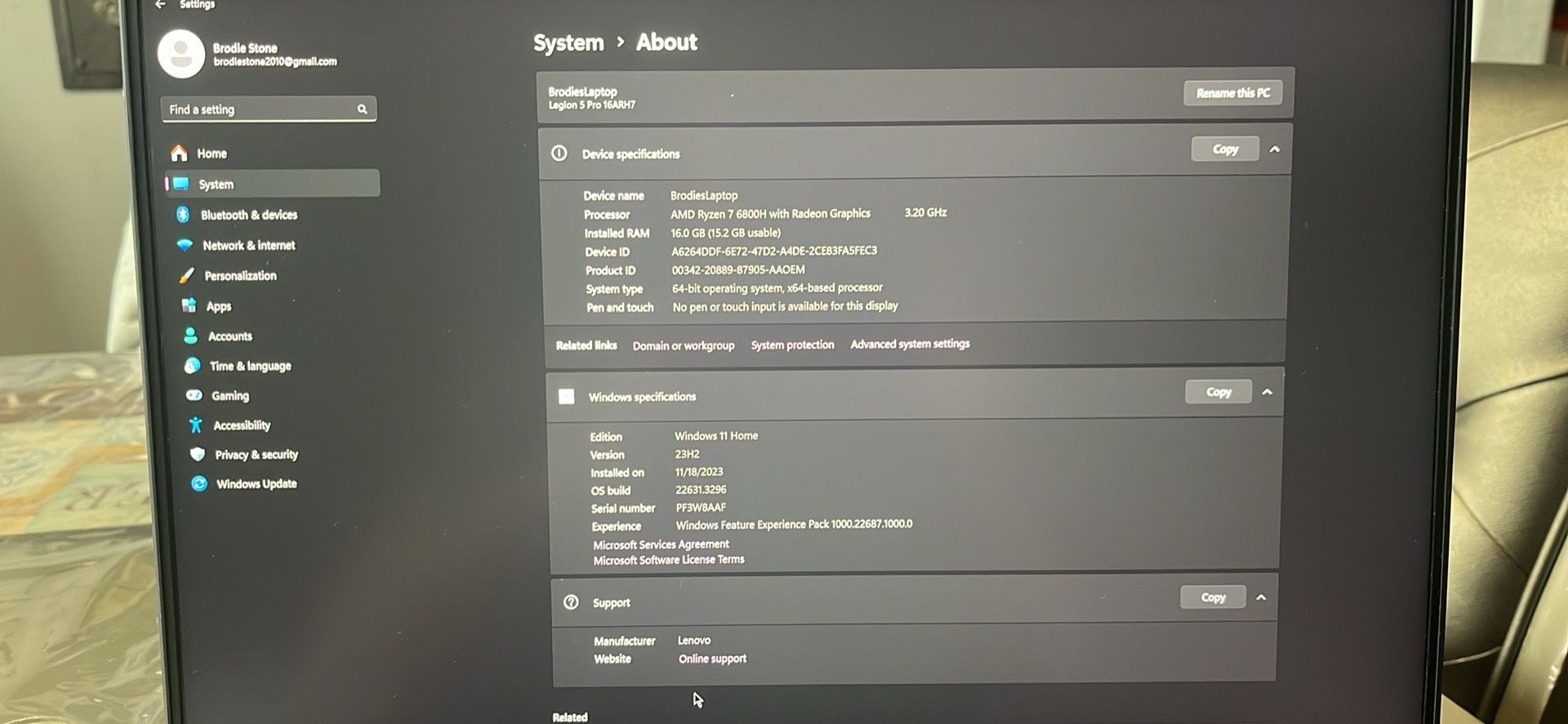Copy the Device specifications
The width and height of the screenshot is (1568, 724).
pyautogui.click(x=1225, y=149)
